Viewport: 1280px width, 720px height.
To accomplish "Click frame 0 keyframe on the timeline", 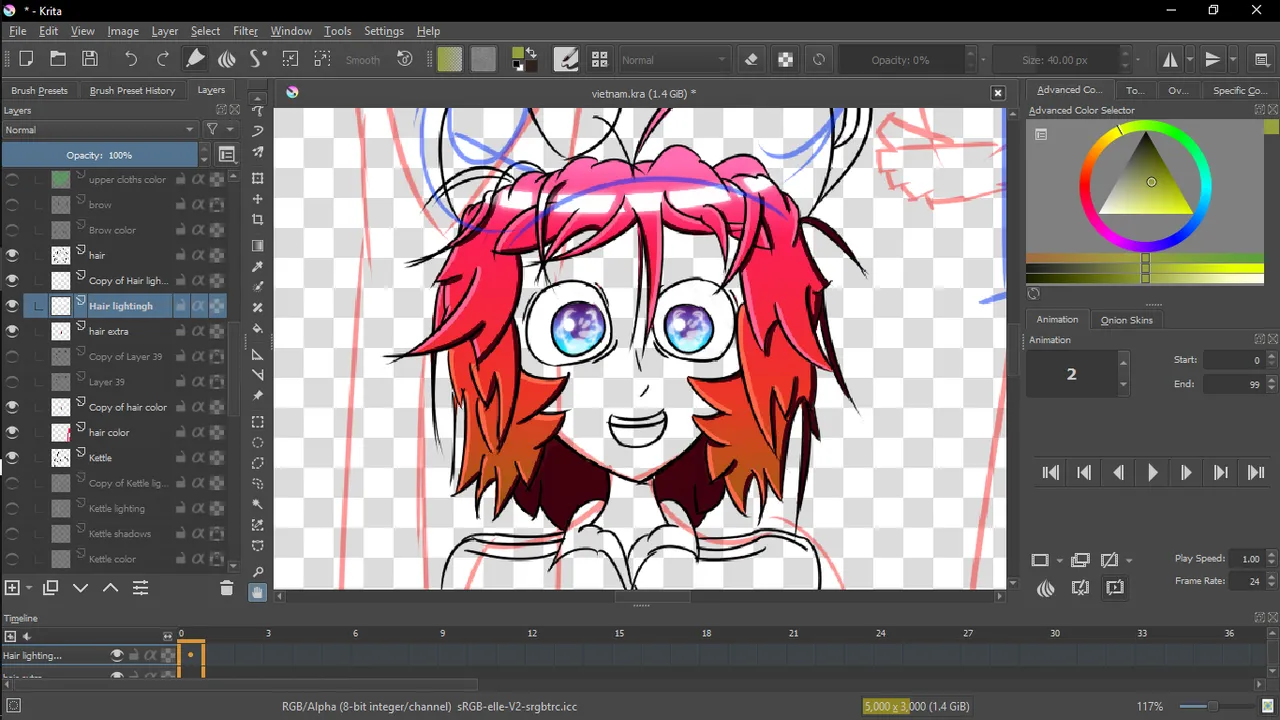I will pos(190,655).
